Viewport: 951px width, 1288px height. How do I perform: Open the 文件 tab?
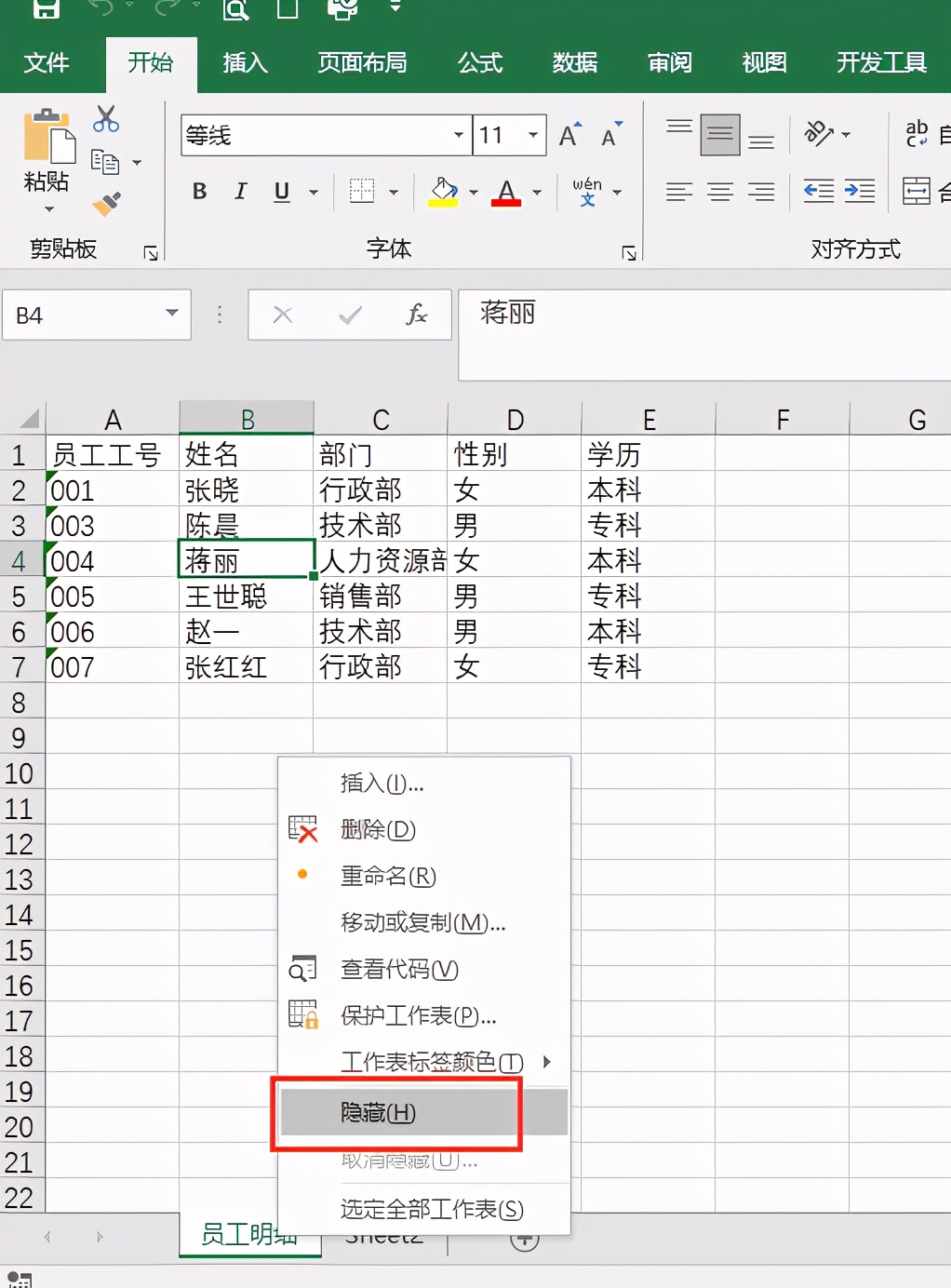tap(47, 62)
